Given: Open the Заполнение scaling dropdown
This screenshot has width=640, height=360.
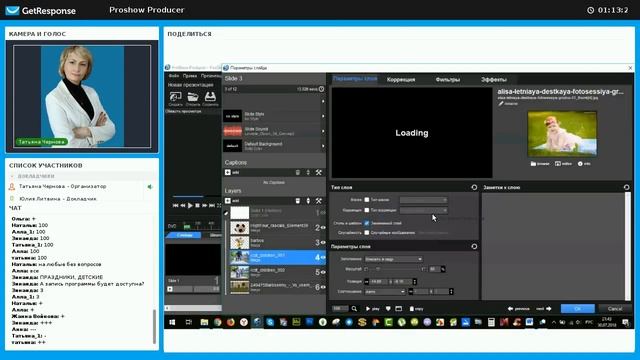Looking at the screenshot, I should point(393,259).
